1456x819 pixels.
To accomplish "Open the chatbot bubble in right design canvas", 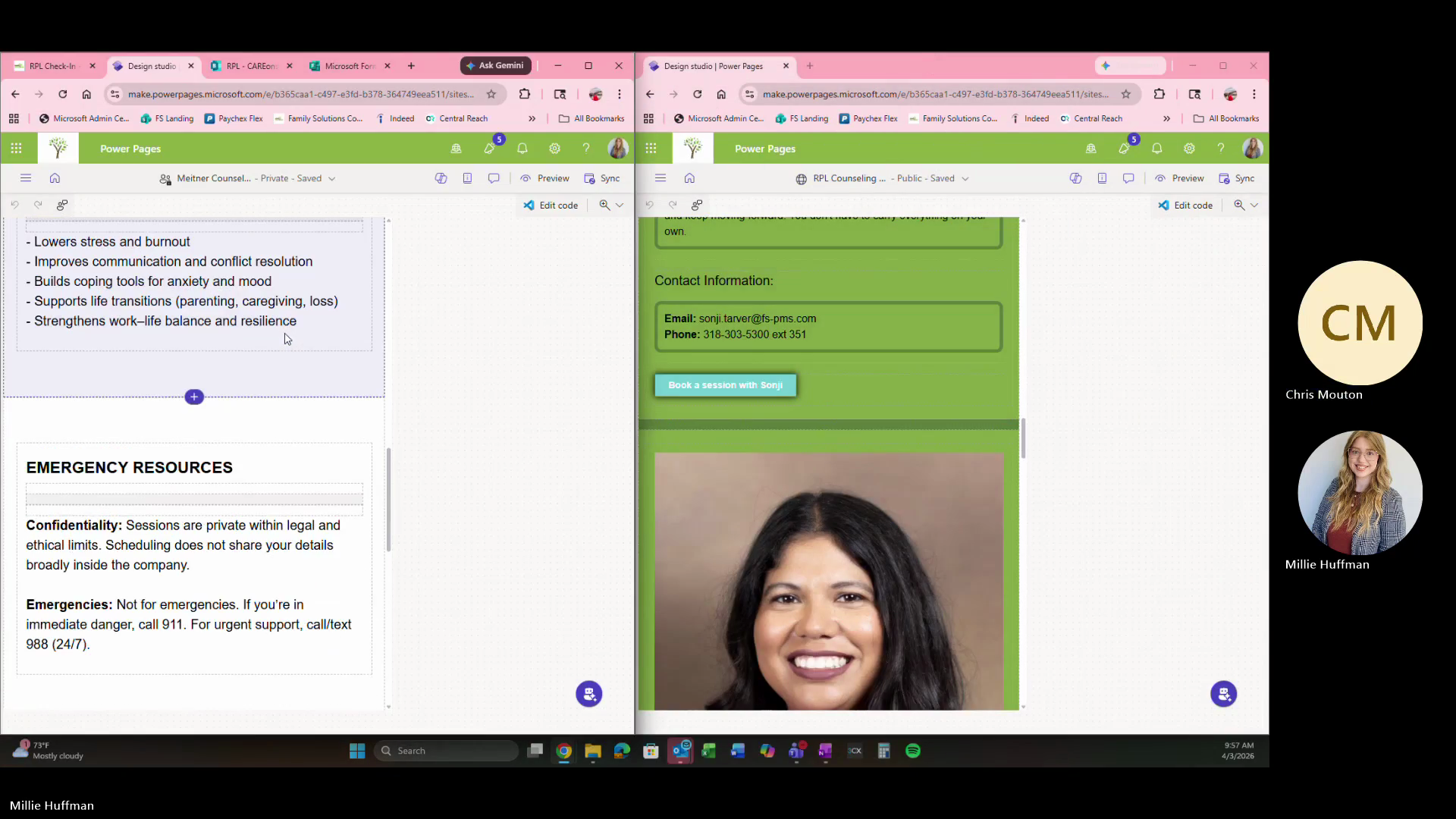I will click(x=1223, y=694).
